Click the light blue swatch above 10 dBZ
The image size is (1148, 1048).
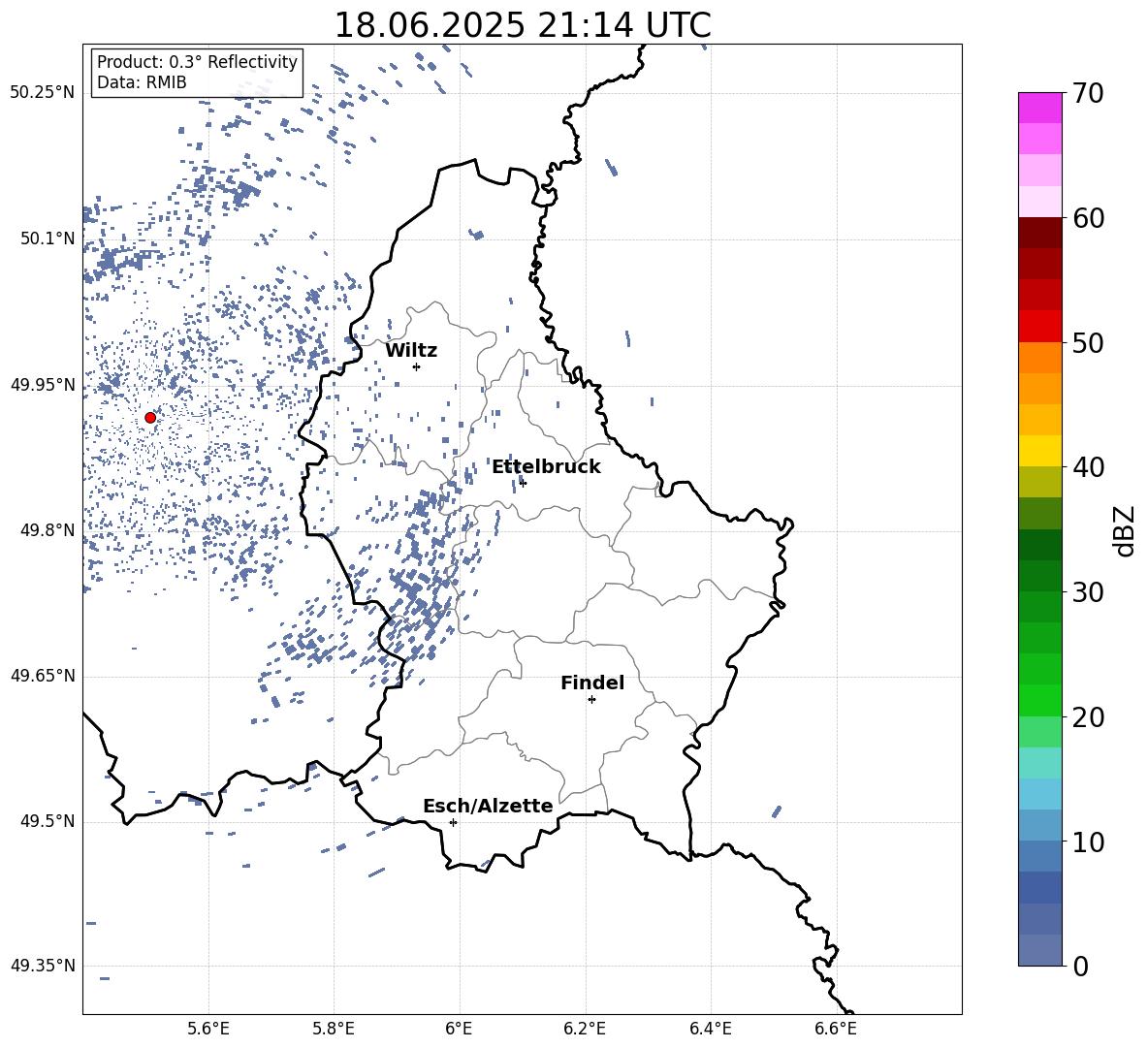[1039, 794]
